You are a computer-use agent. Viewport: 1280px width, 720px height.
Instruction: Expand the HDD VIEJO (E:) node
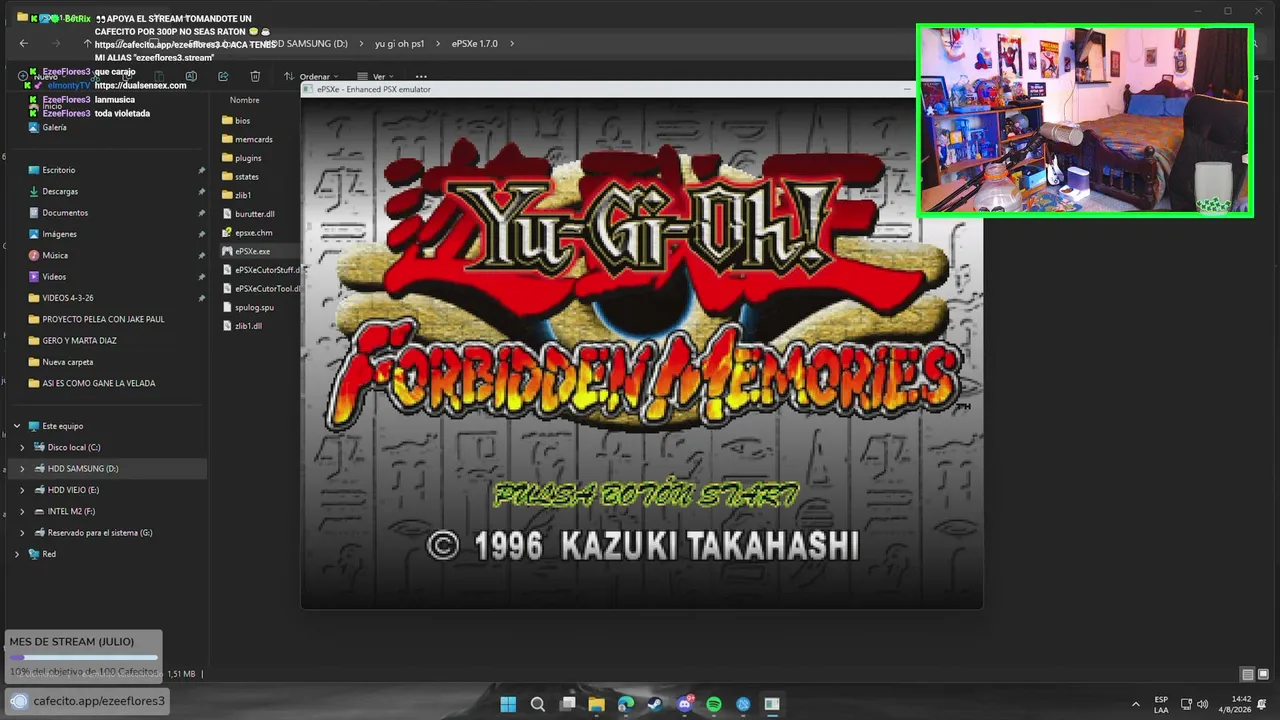point(23,490)
